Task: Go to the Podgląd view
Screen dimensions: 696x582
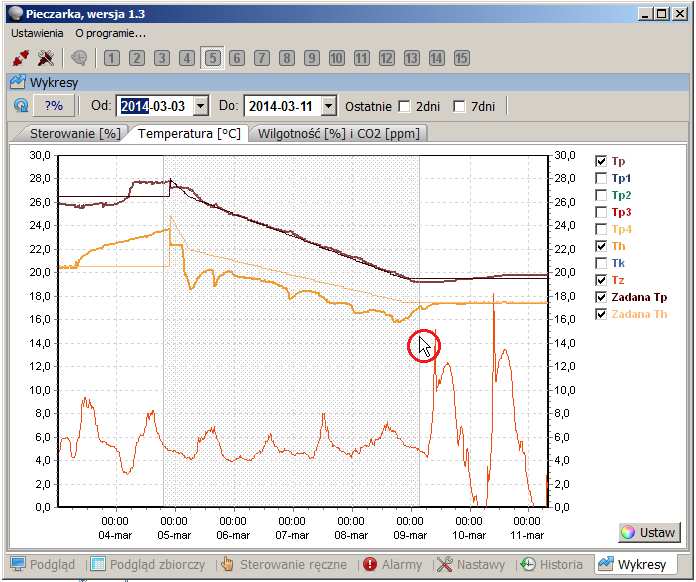Action: click(44, 565)
